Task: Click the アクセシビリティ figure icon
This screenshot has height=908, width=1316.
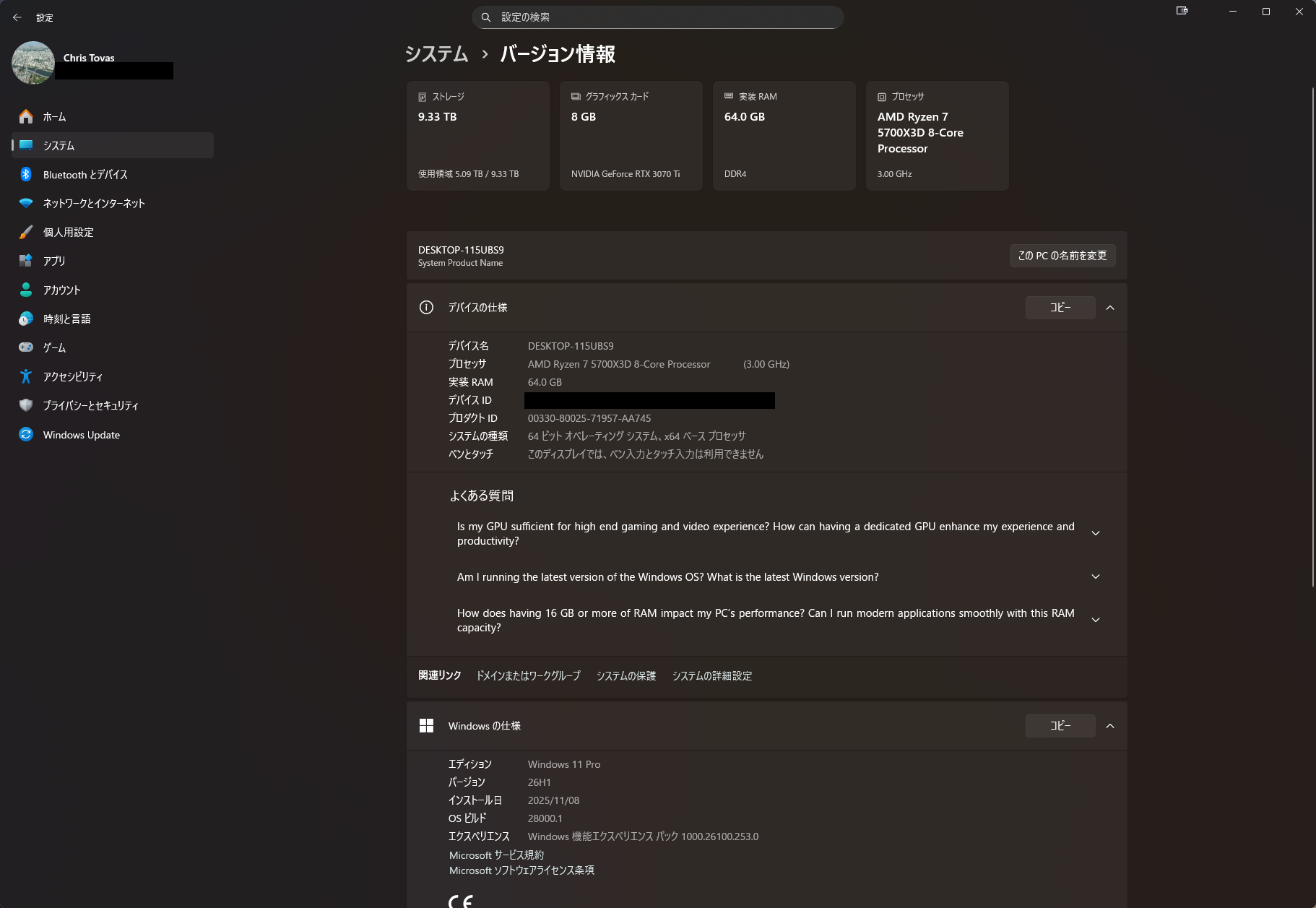Action: click(x=26, y=376)
